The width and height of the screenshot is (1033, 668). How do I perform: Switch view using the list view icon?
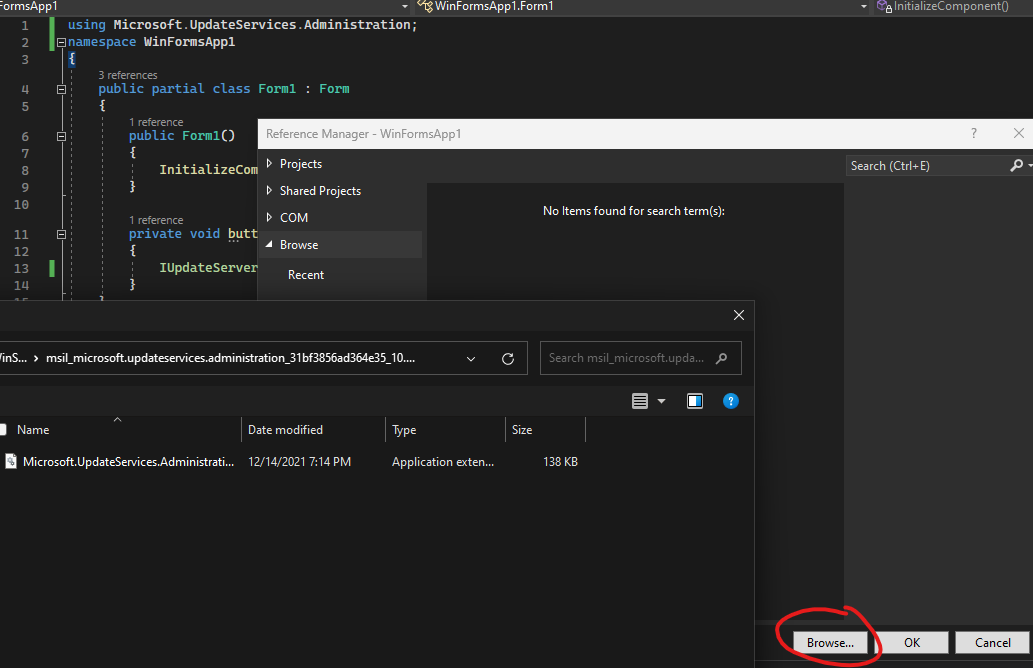click(x=639, y=401)
